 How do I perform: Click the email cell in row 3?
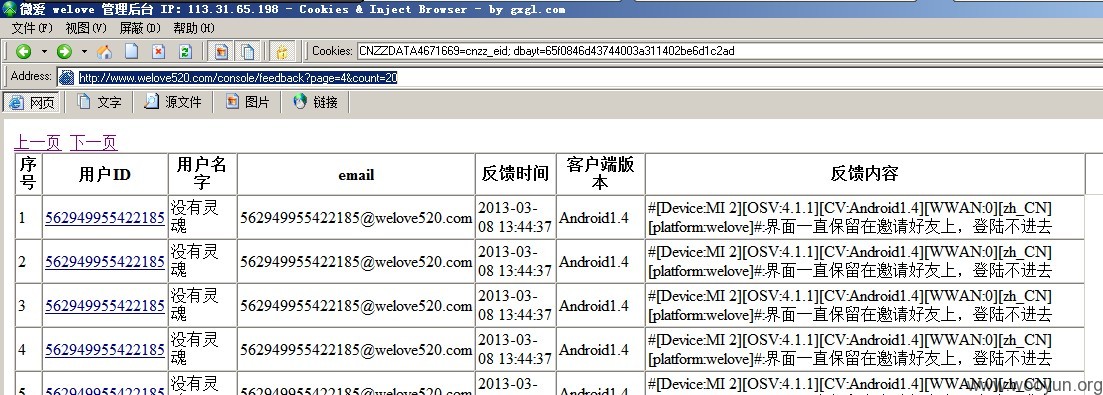click(356, 306)
